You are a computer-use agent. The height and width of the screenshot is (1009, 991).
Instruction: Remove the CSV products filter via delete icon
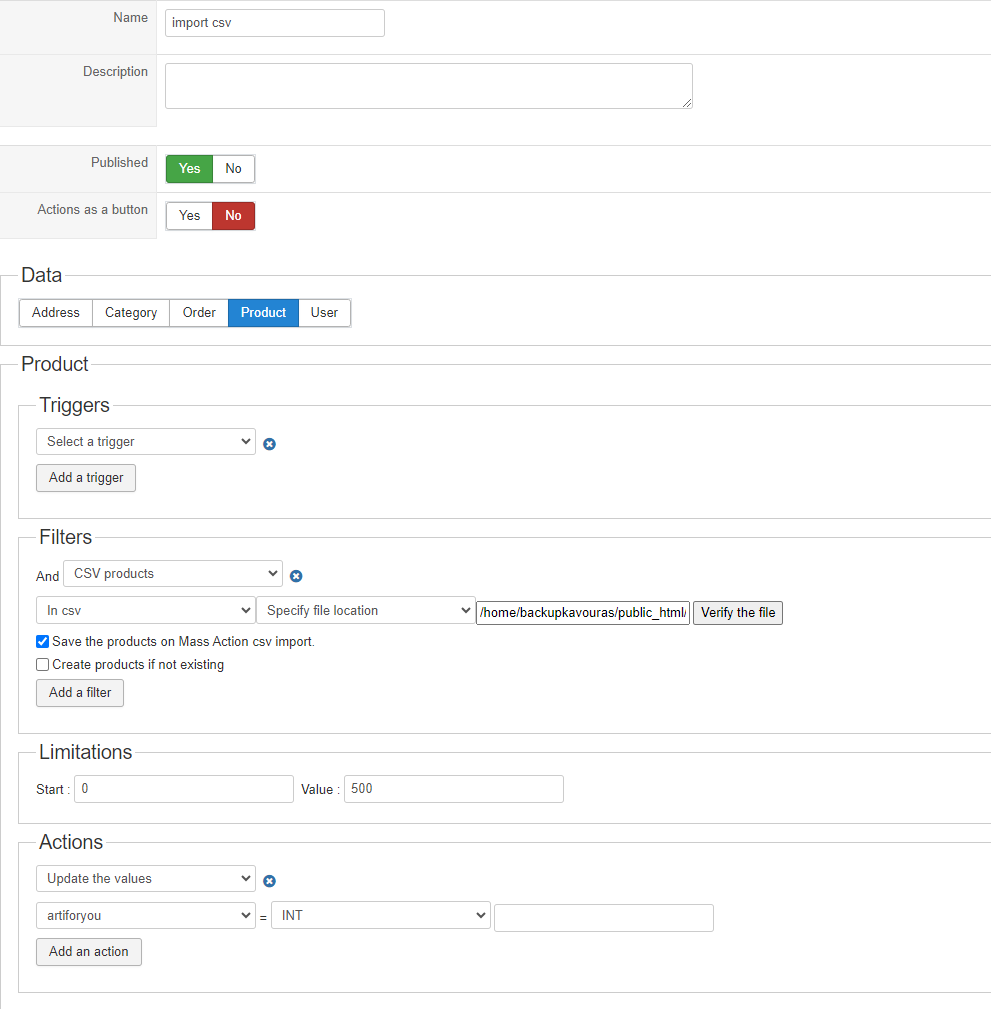click(x=296, y=576)
